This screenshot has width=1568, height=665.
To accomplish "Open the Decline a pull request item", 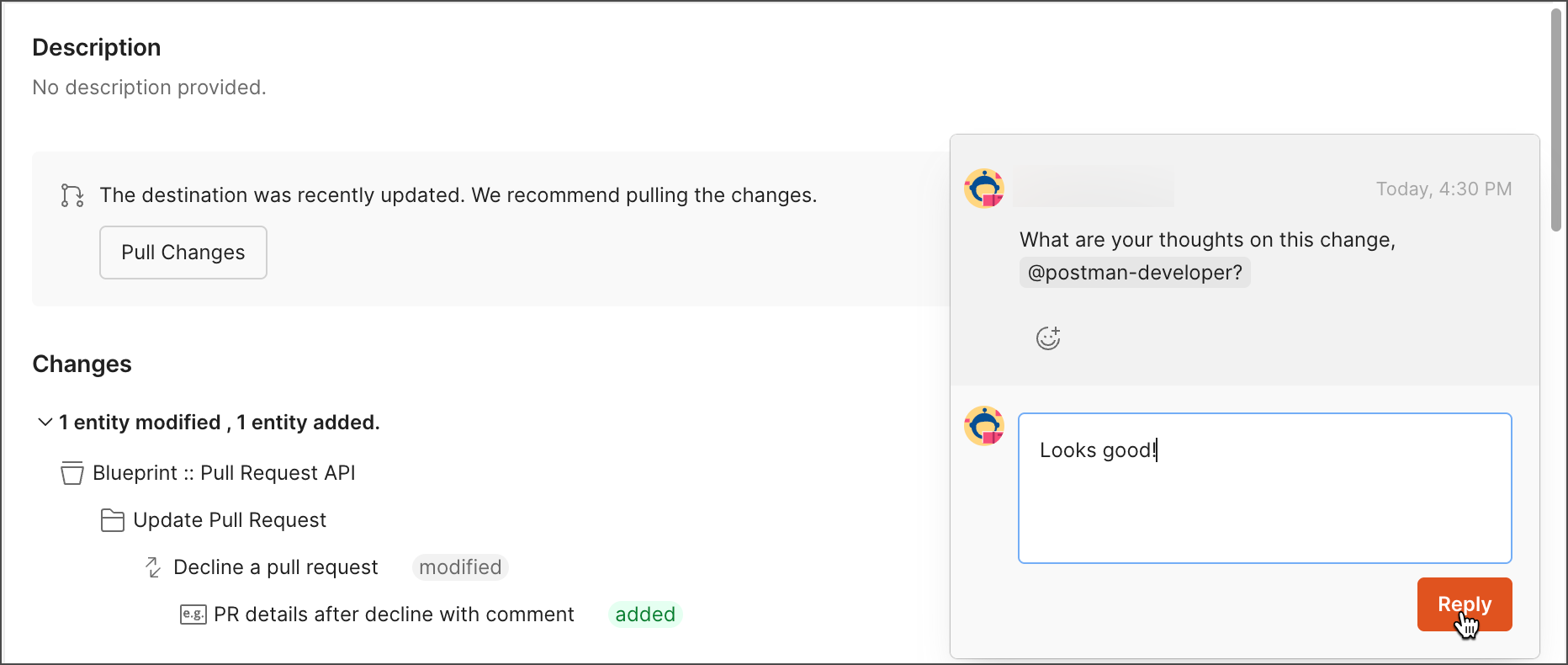I will (275, 567).
